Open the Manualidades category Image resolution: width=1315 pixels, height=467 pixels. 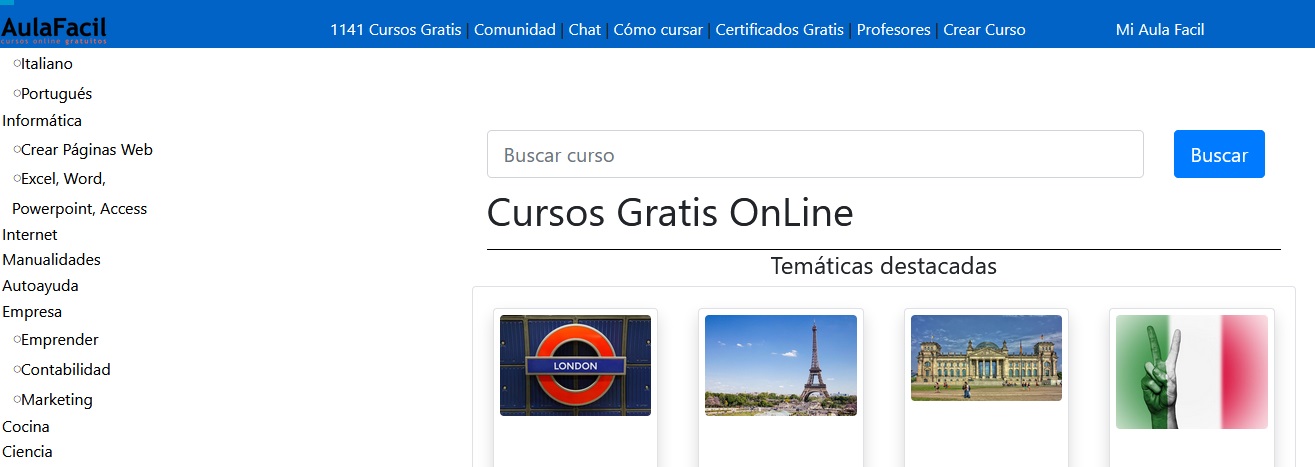[51, 260]
